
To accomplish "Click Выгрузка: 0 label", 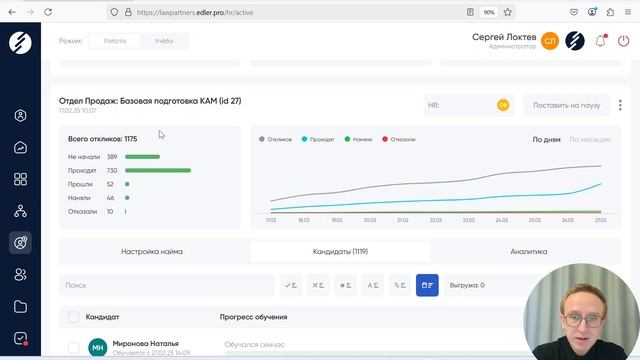I will click(x=467, y=285).
